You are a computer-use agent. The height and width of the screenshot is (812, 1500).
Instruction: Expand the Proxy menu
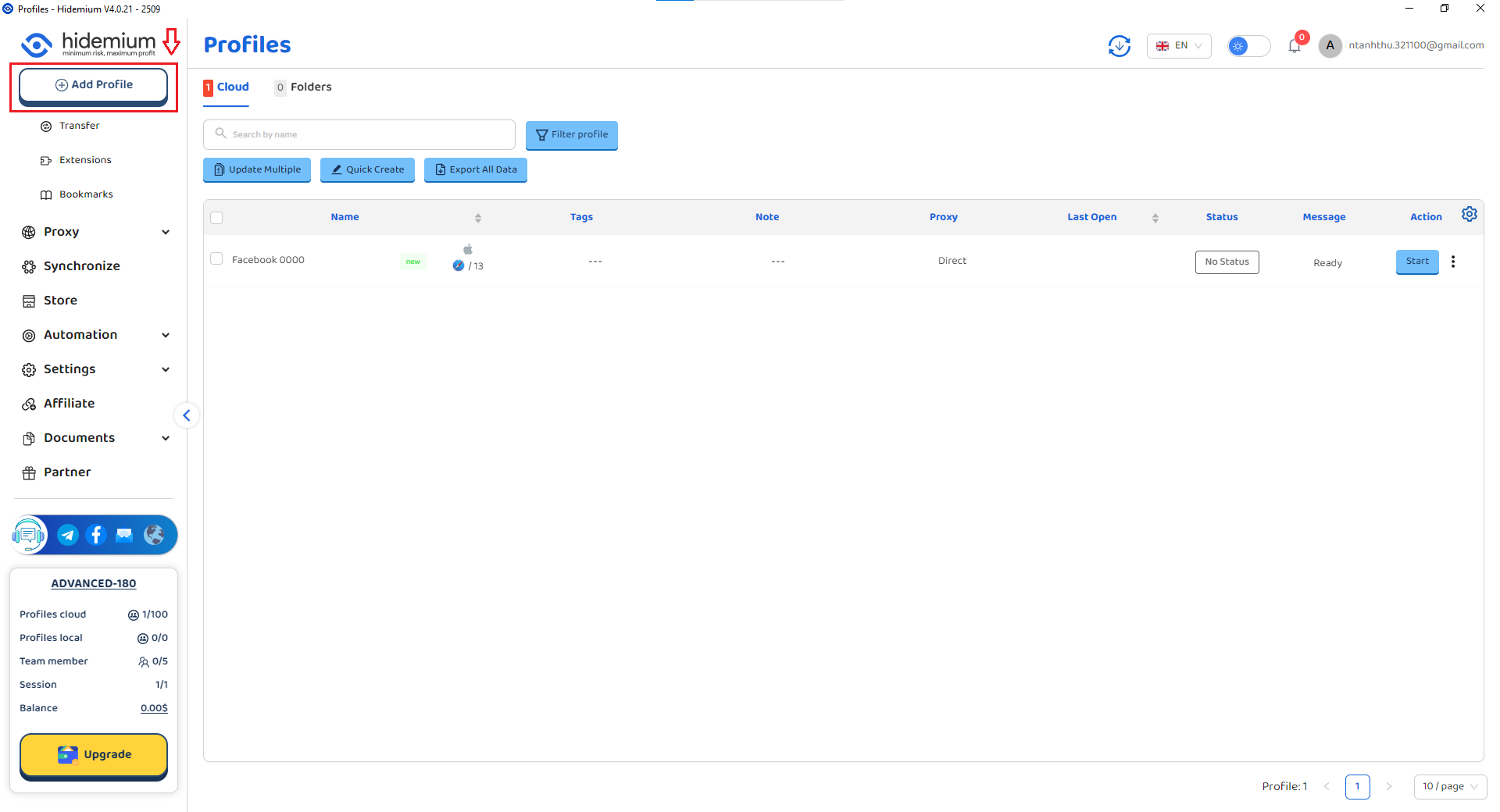(95, 232)
